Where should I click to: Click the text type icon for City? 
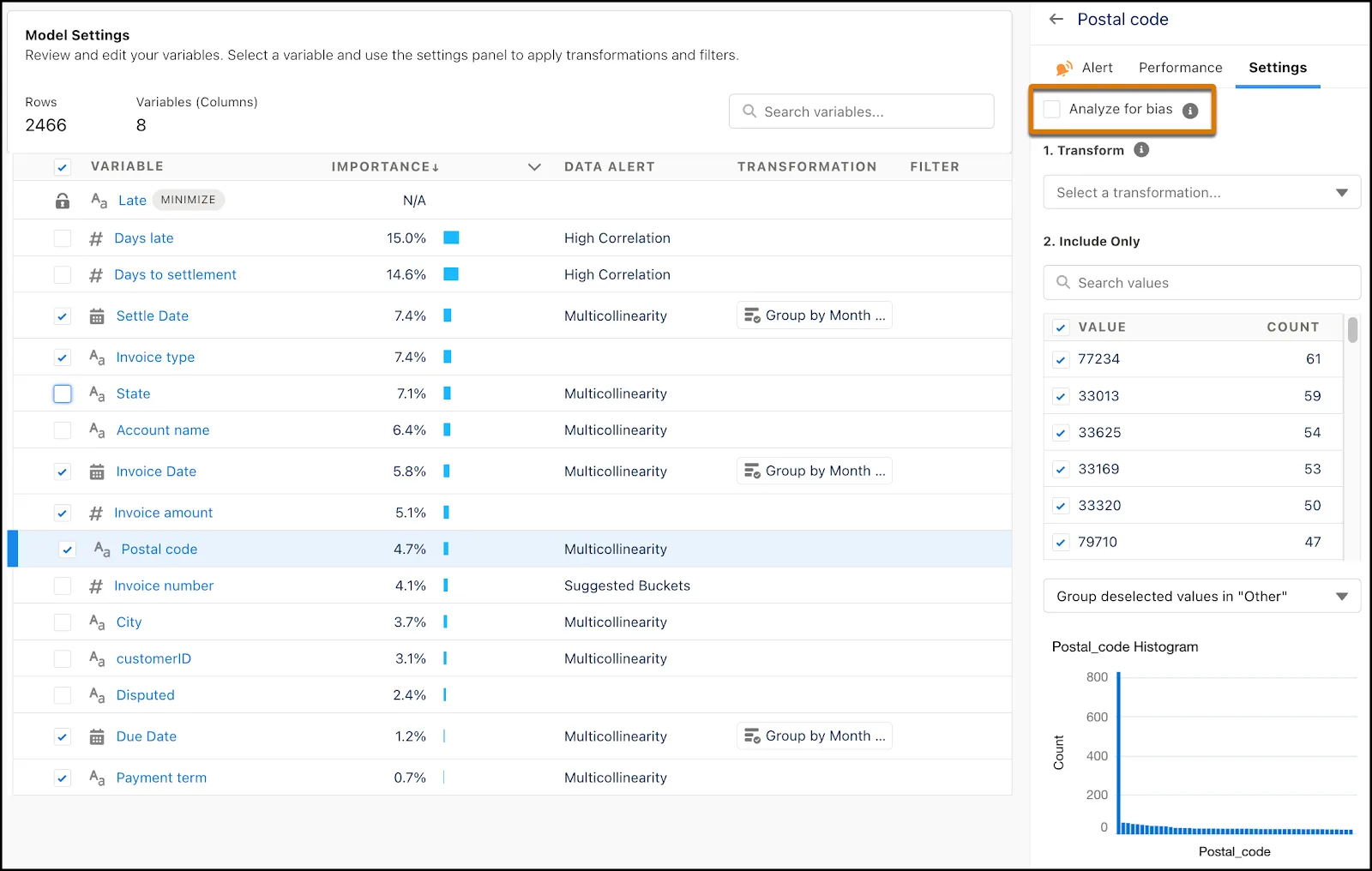pos(98,622)
